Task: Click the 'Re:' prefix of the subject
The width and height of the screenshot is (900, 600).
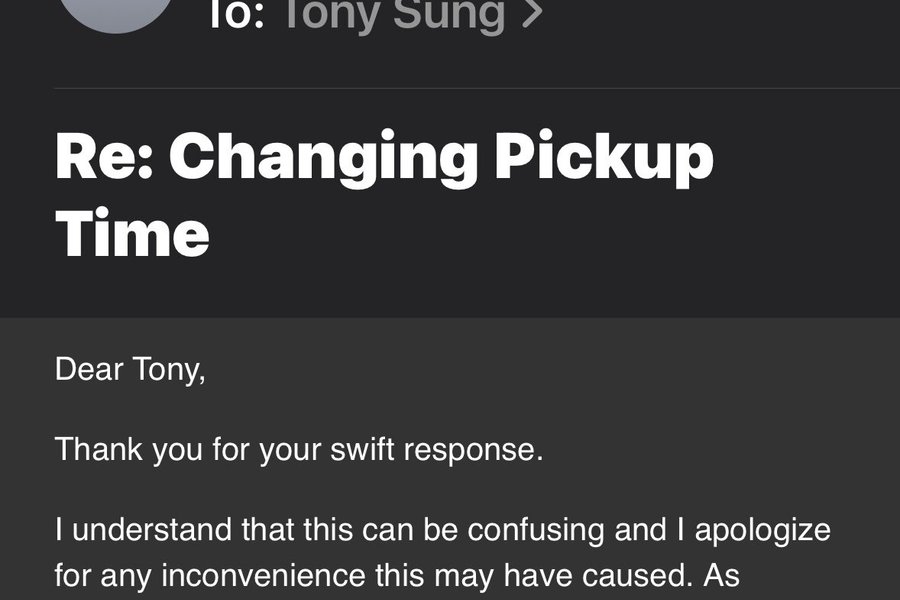Action: [104, 156]
